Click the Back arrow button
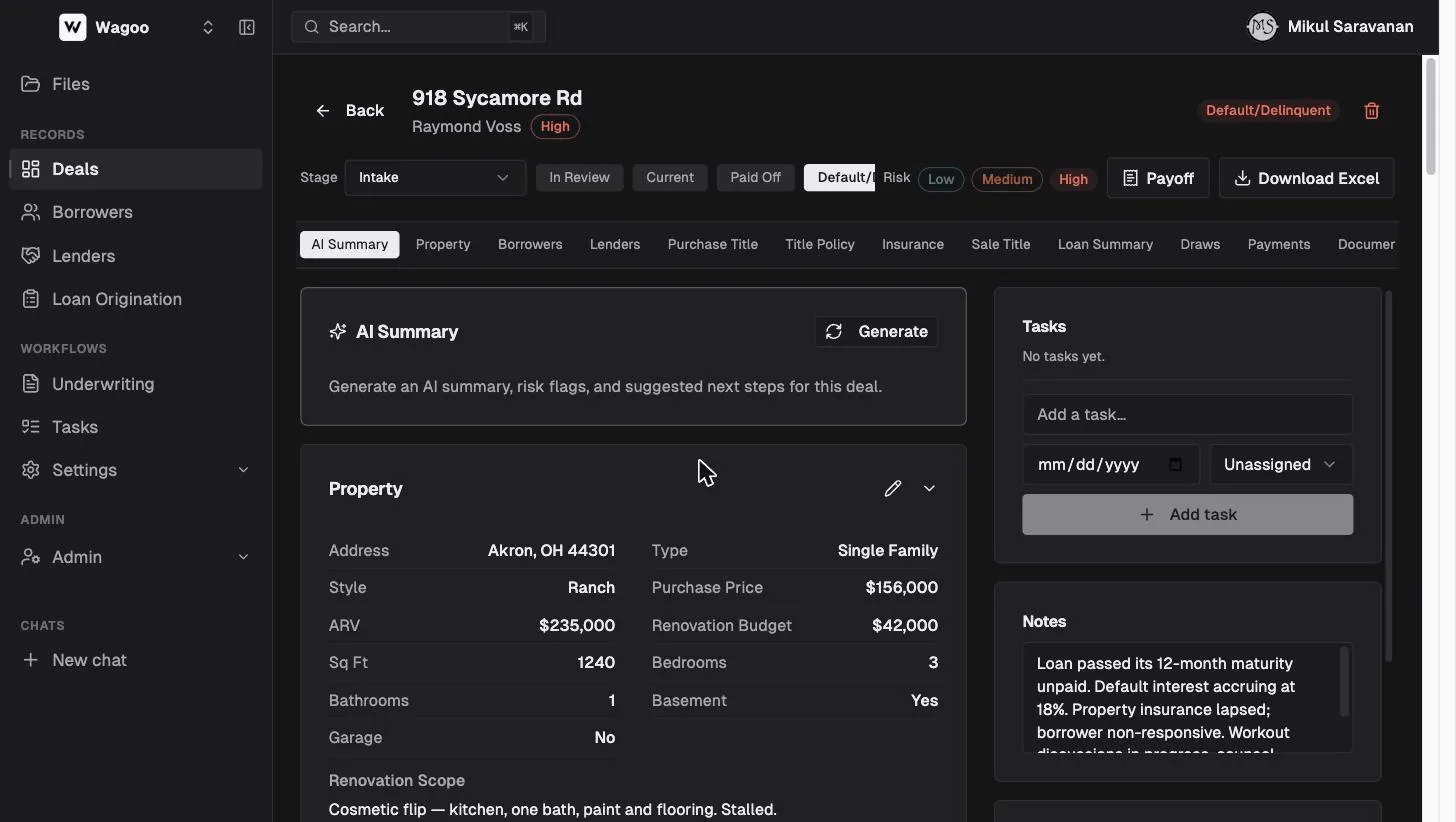This screenshot has width=1456, height=822. coord(350,111)
